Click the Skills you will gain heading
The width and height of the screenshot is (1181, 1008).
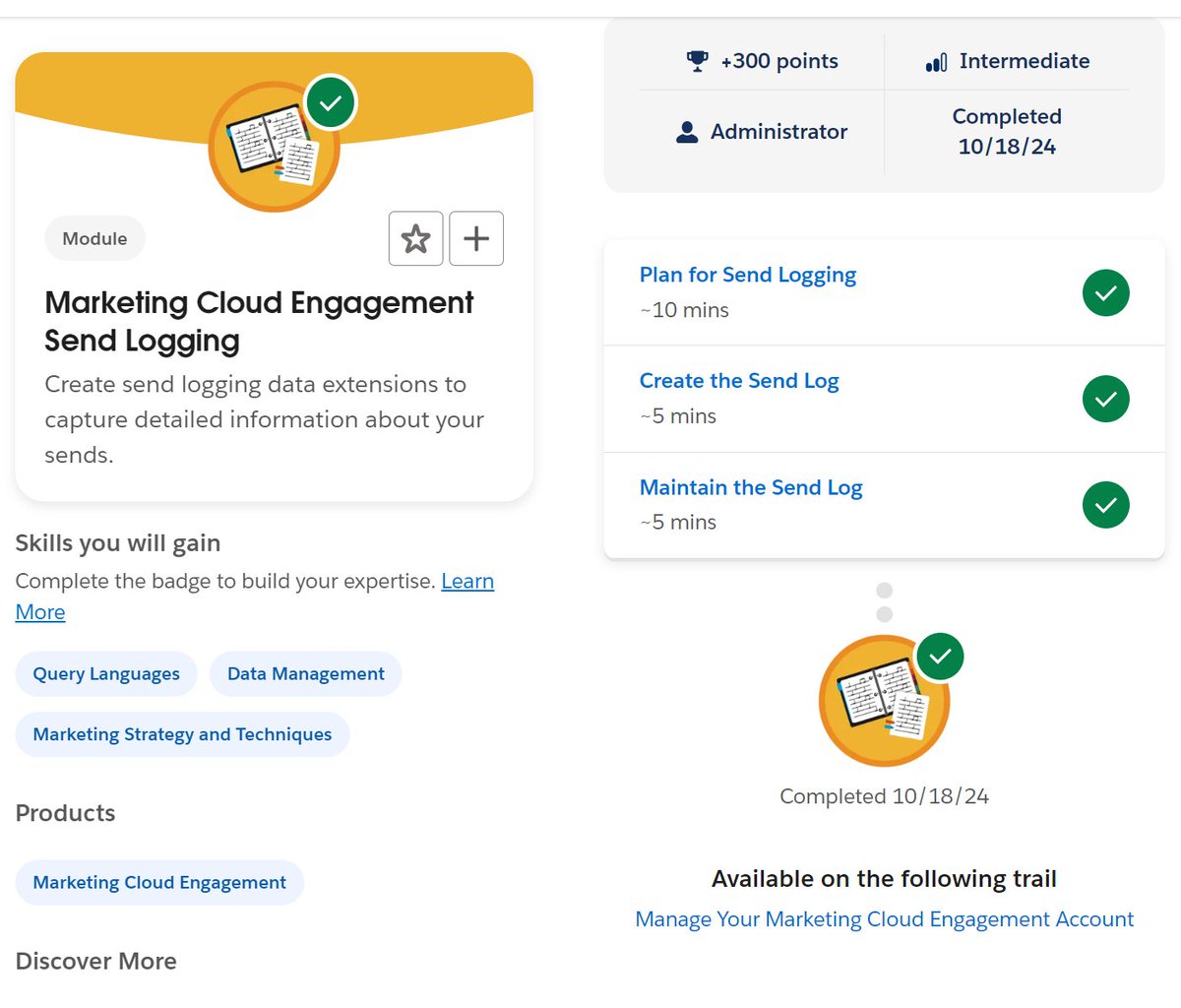pyautogui.click(x=118, y=543)
